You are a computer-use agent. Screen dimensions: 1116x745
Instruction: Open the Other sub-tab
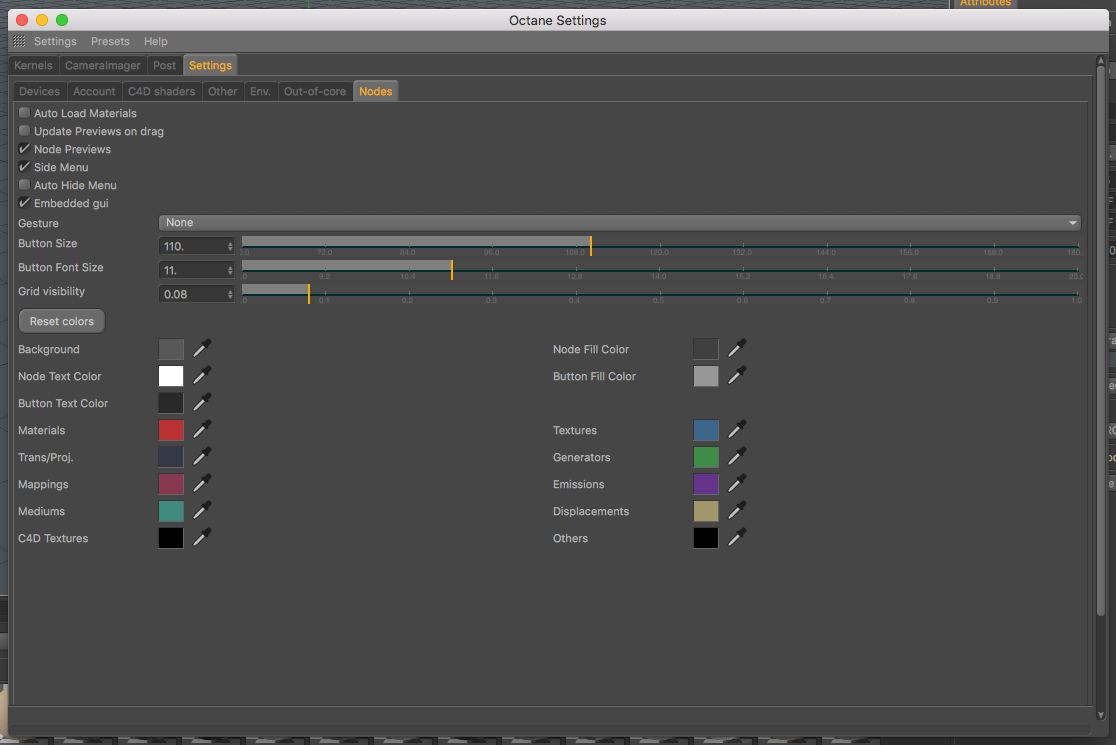[223, 91]
